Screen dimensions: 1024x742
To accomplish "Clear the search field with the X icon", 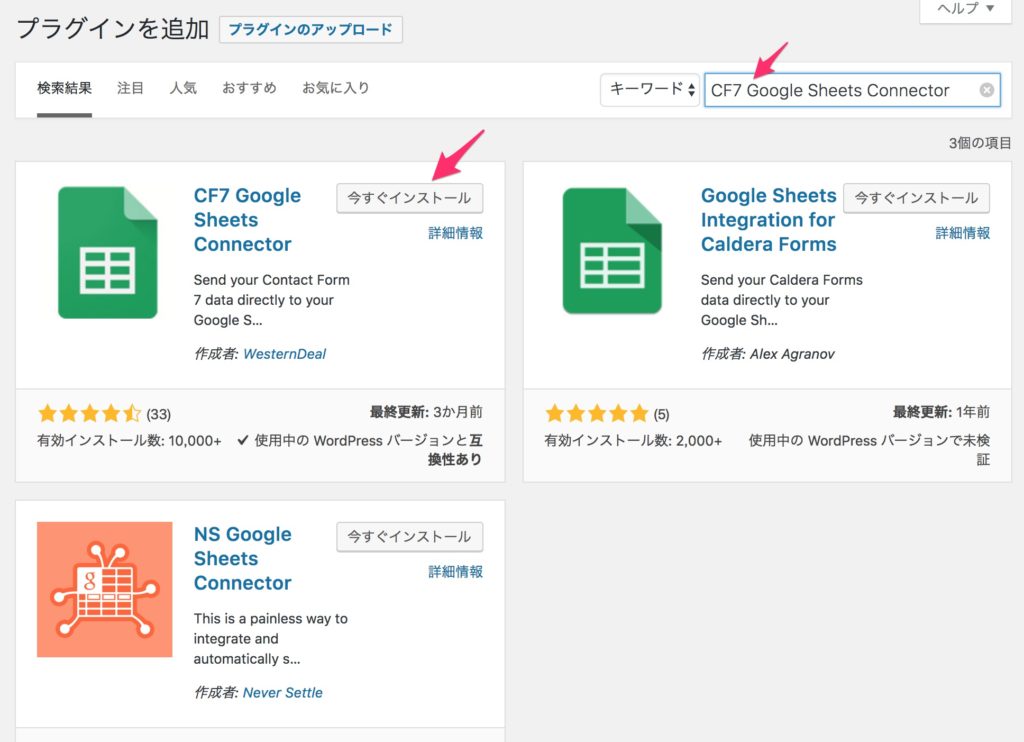I will click(x=986, y=90).
